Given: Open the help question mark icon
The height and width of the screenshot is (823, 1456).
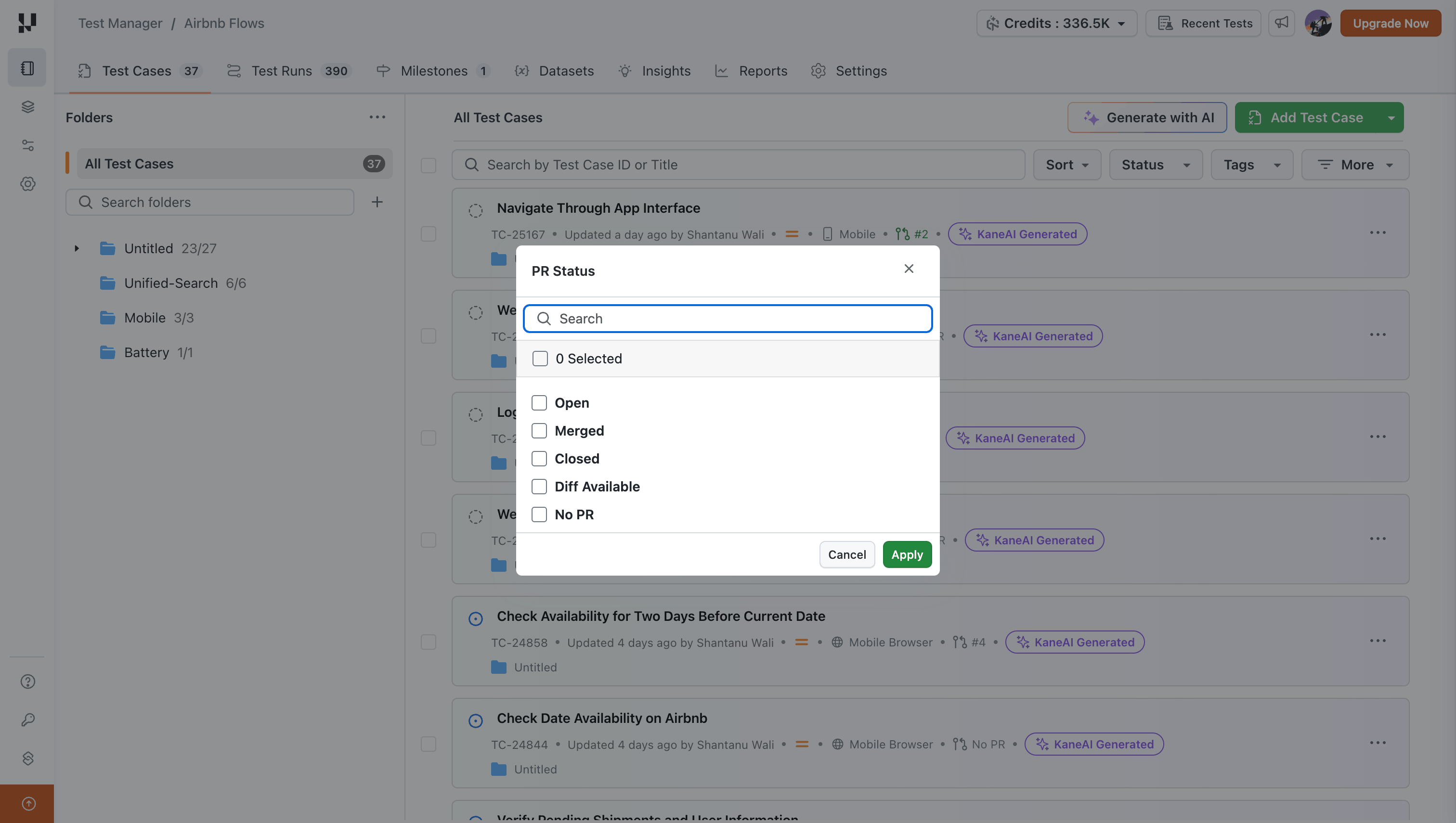Looking at the screenshot, I should tap(27, 682).
